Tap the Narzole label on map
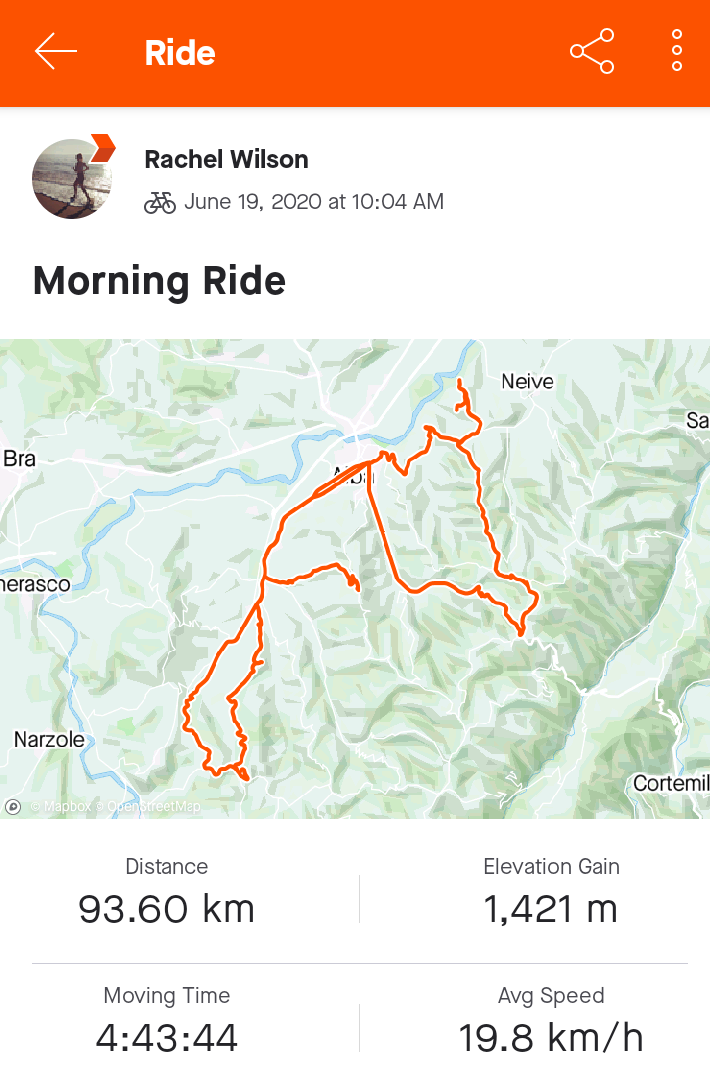The width and height of the screenshot is (710, 1071). (49, 739)
